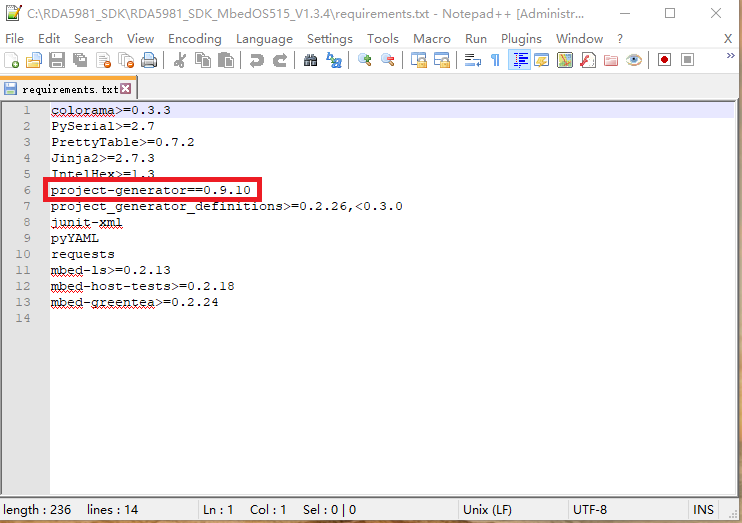The width and height of the screenshot is (742, 523).
Task: Open the Function List panel
Action: click(588, 60)
